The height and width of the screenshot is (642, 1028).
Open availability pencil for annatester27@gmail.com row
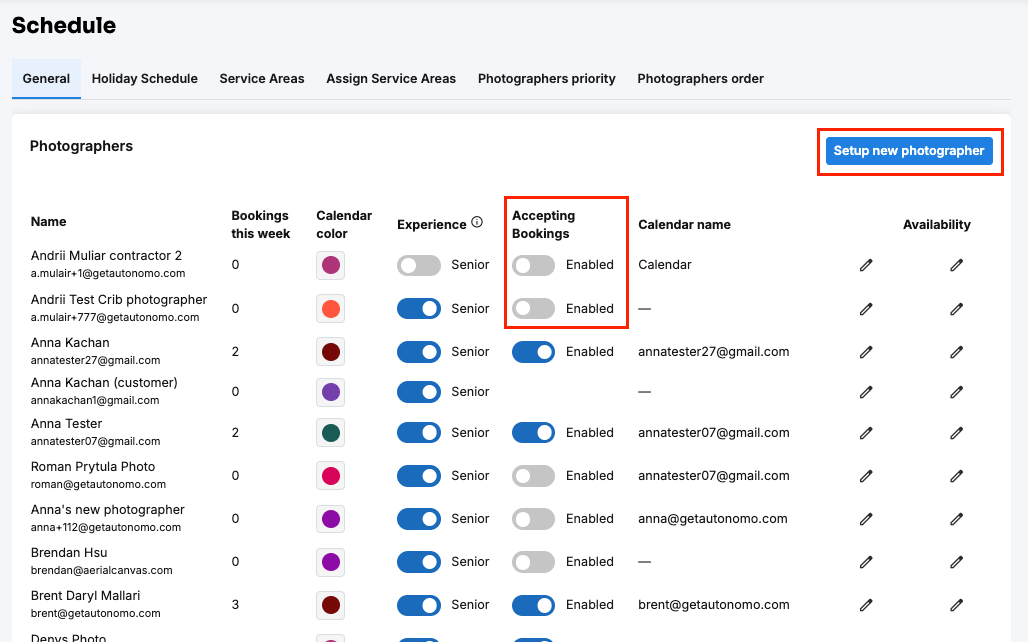(957, 352)
